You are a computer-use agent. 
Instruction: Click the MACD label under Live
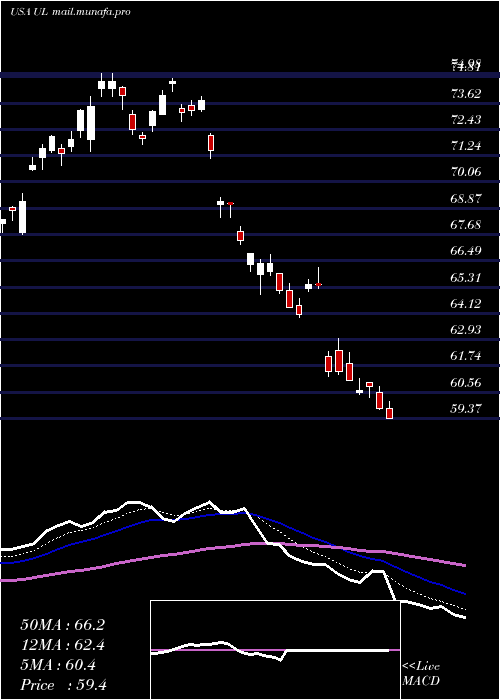tap(421, 681)
